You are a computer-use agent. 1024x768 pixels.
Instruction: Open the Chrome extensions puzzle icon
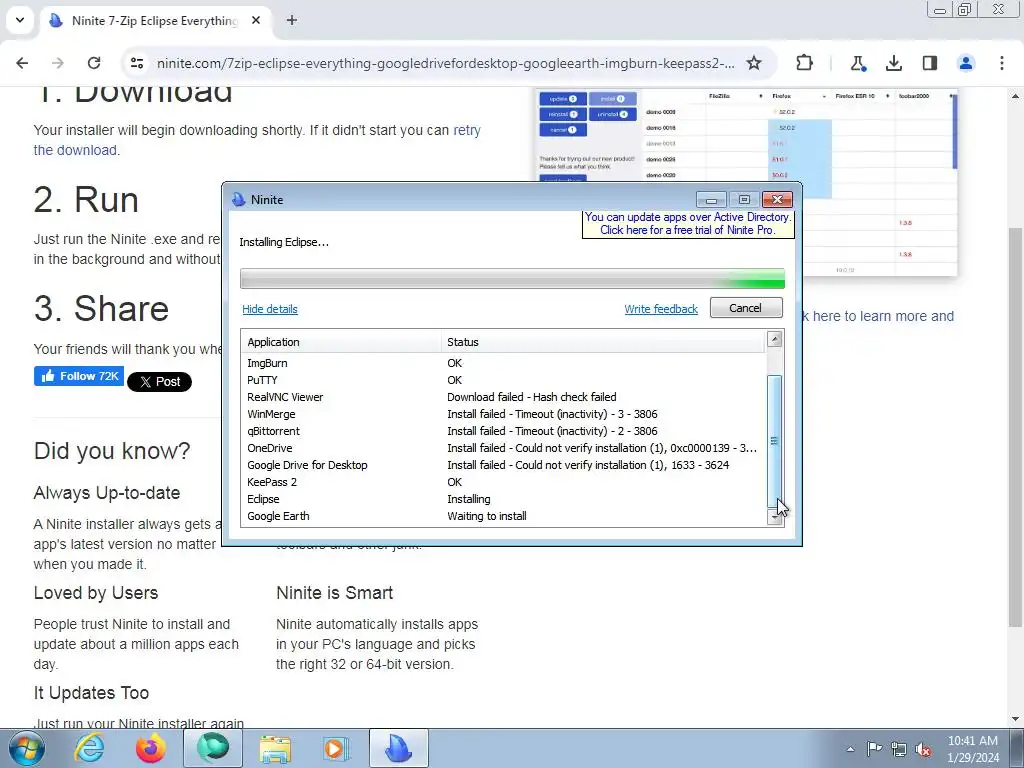[x=805, y=63]
